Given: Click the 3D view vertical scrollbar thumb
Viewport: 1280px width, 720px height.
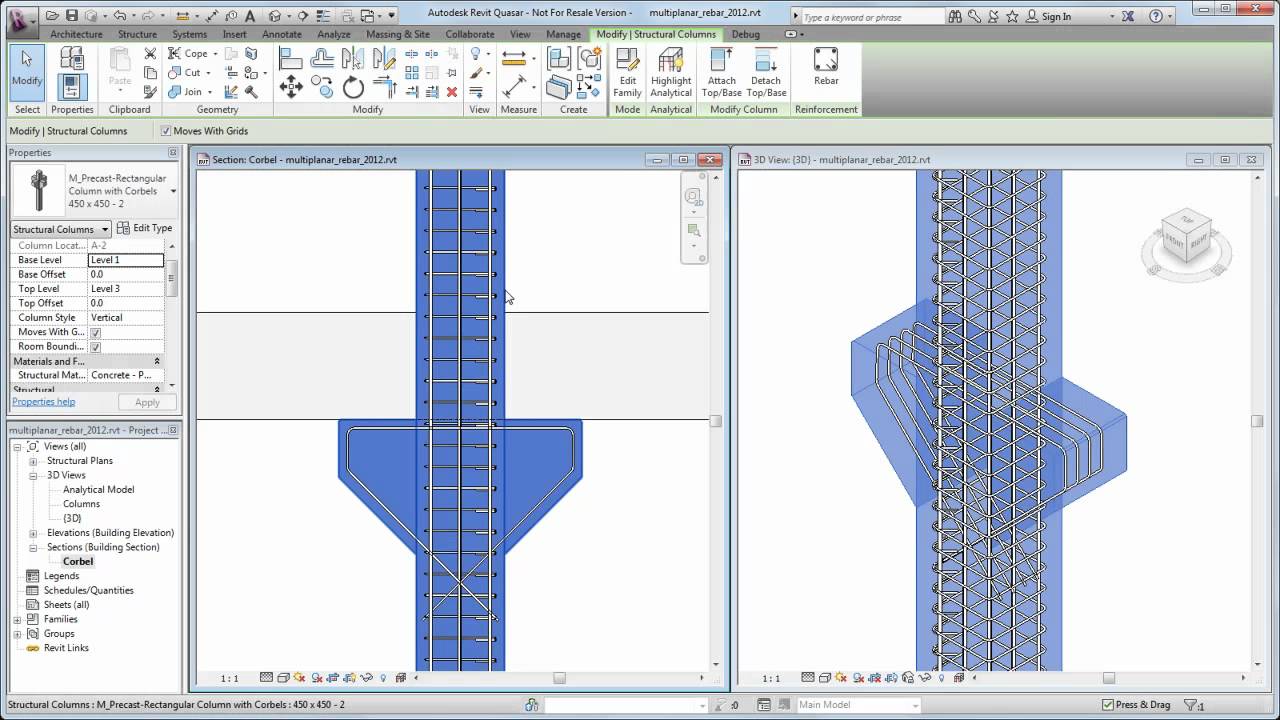Looking at the screenshot, I should coord(1257,421).
